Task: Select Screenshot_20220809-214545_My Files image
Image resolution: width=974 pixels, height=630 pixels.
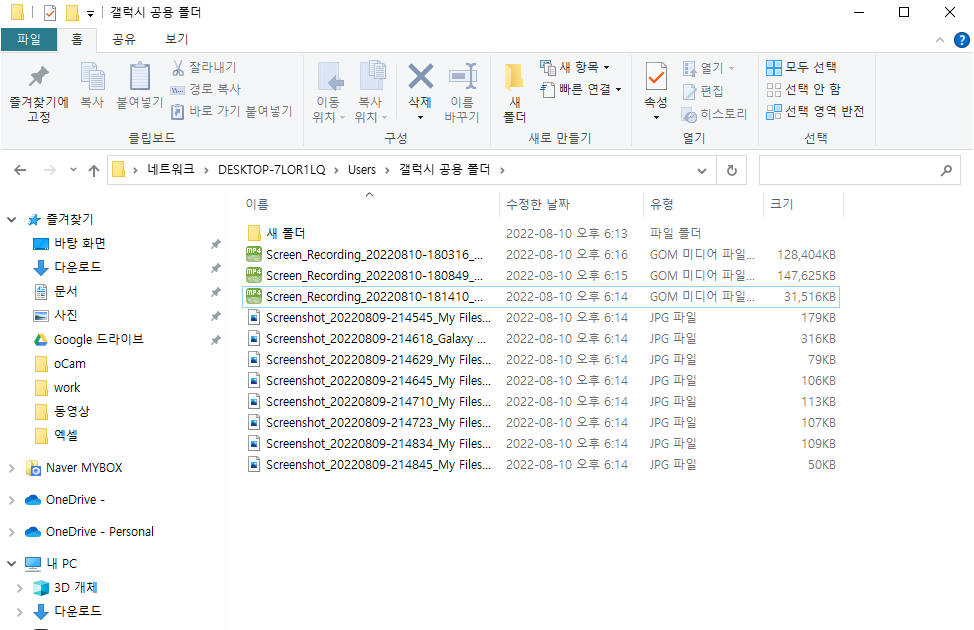Action: point(540,317)
